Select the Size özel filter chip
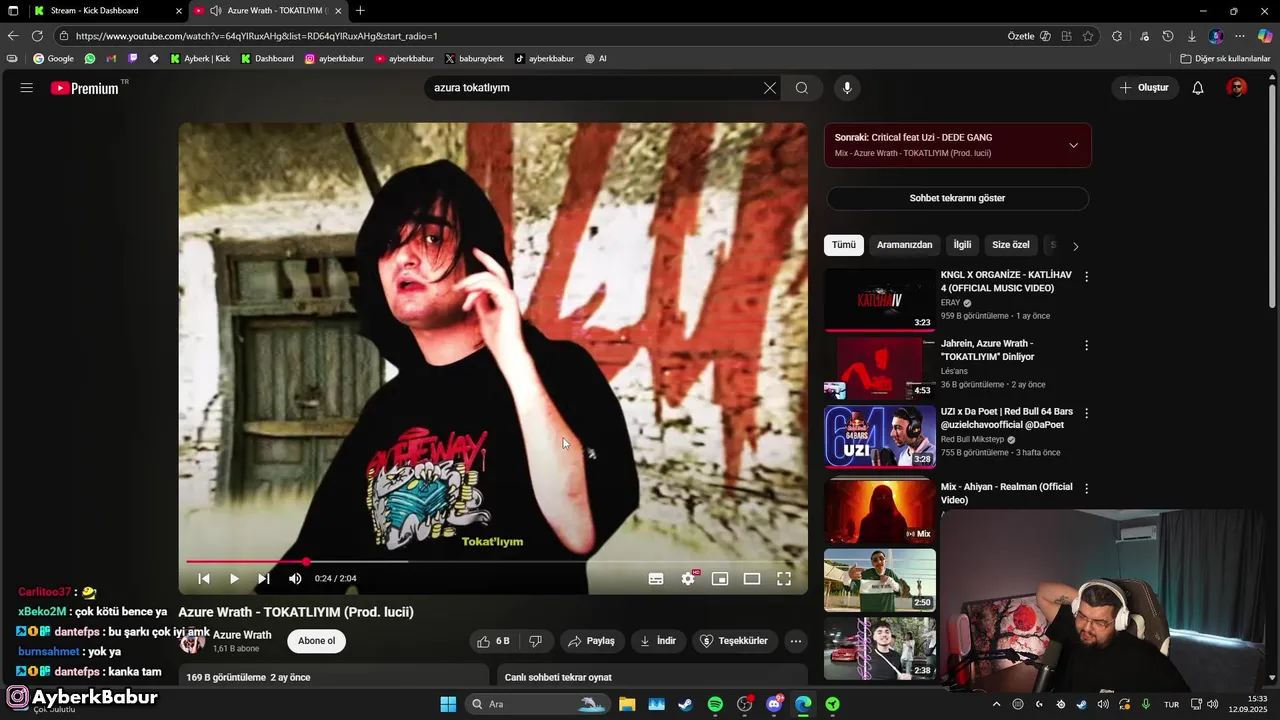 (x=1010, y=245)
